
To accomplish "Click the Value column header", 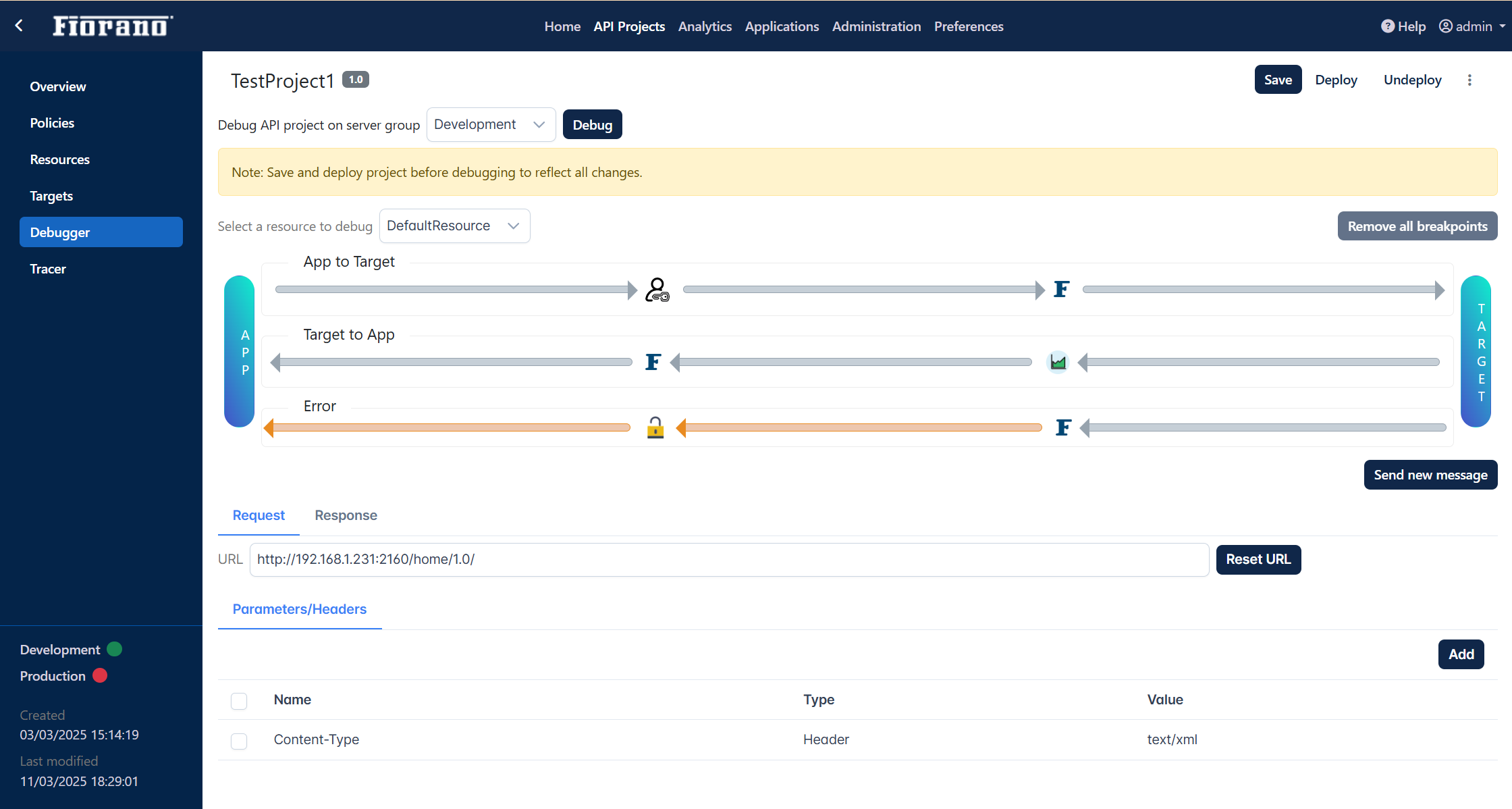I will point(1165,700).
